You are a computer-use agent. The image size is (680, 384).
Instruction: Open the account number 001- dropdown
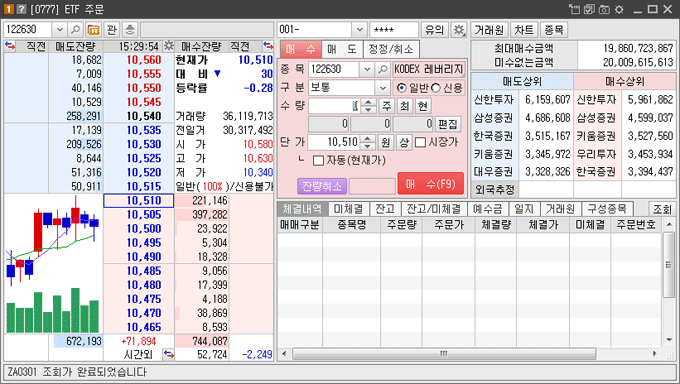click(x=359, y=30)
